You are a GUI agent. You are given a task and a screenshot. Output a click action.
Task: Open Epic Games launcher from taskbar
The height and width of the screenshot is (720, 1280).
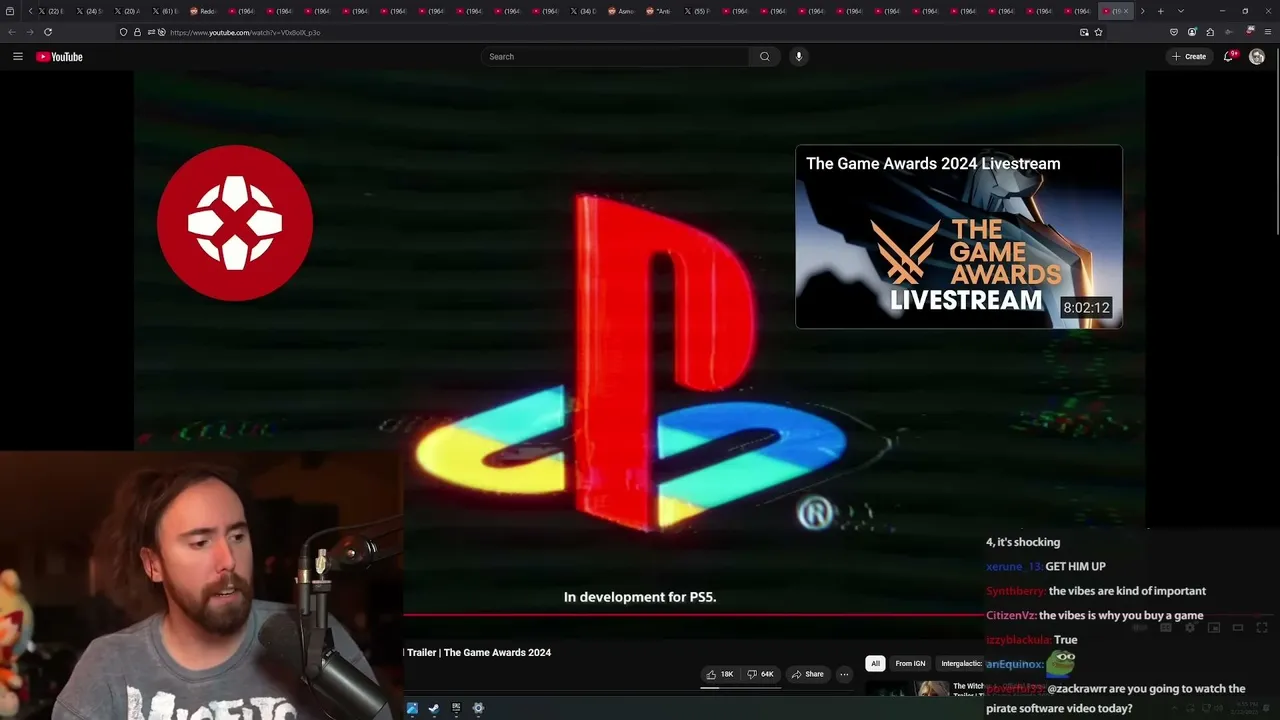(456, 708)
